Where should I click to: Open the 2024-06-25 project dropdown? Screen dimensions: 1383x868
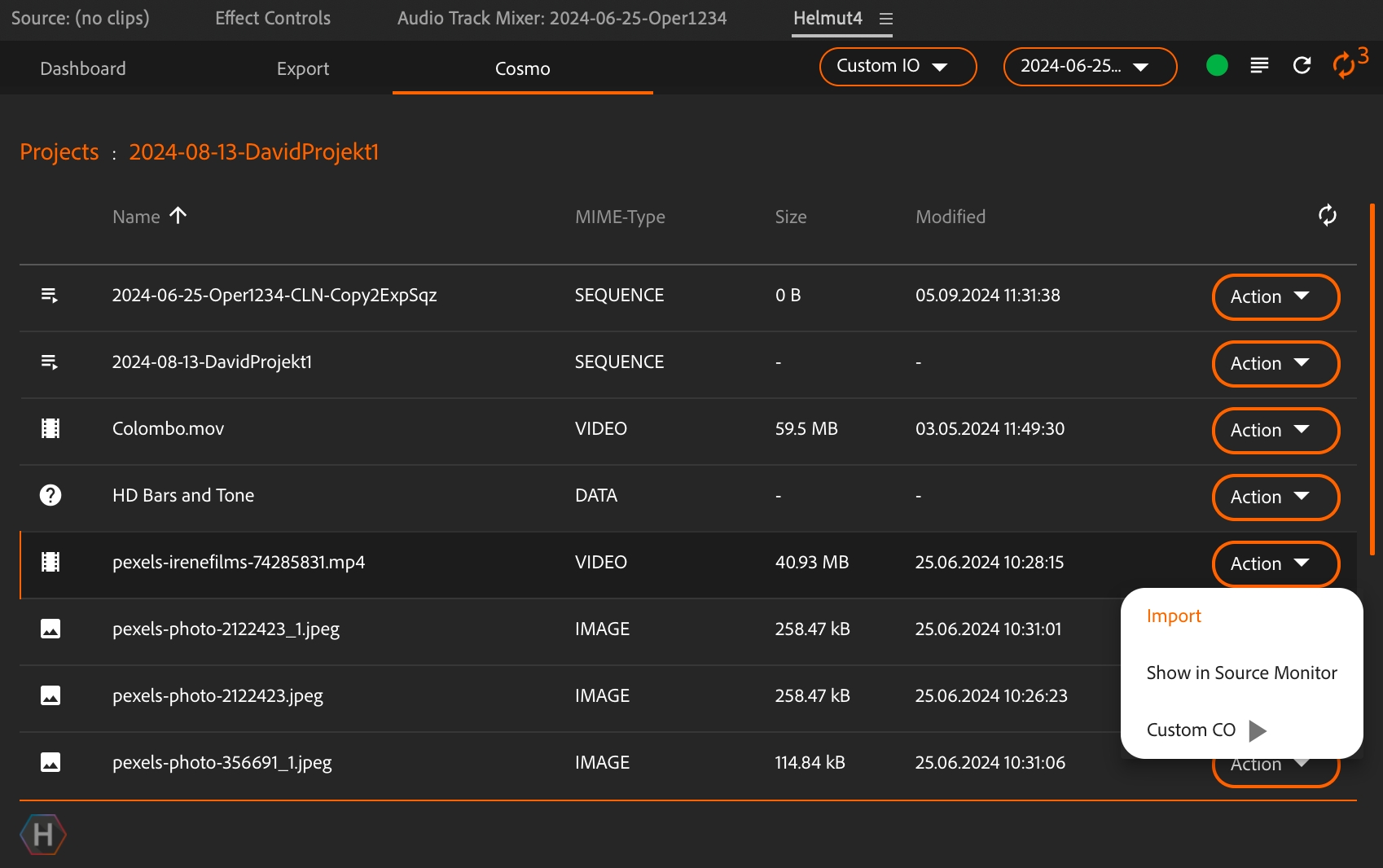pos(1089,67)
